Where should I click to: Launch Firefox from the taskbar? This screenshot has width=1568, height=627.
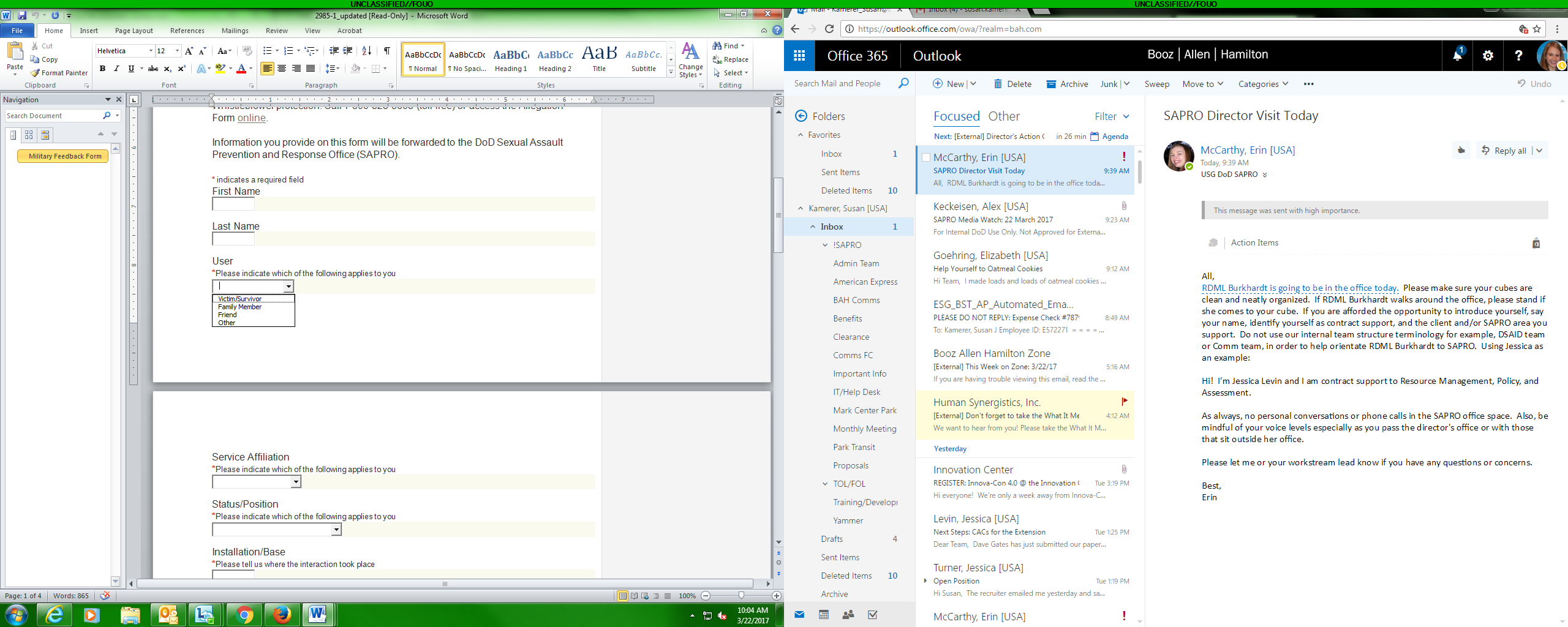click(282, 614)
